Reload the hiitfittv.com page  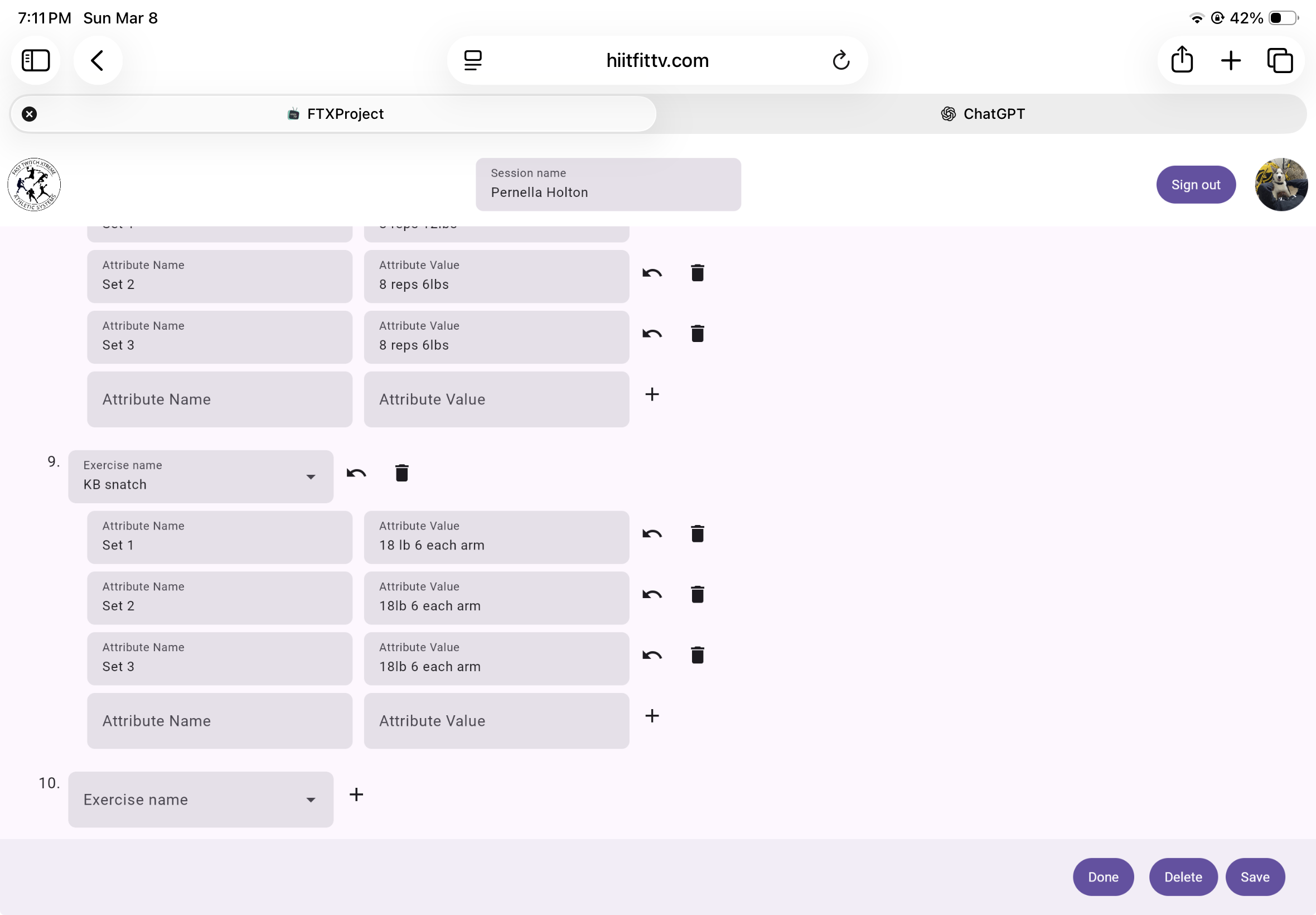[x=840, y=60]
